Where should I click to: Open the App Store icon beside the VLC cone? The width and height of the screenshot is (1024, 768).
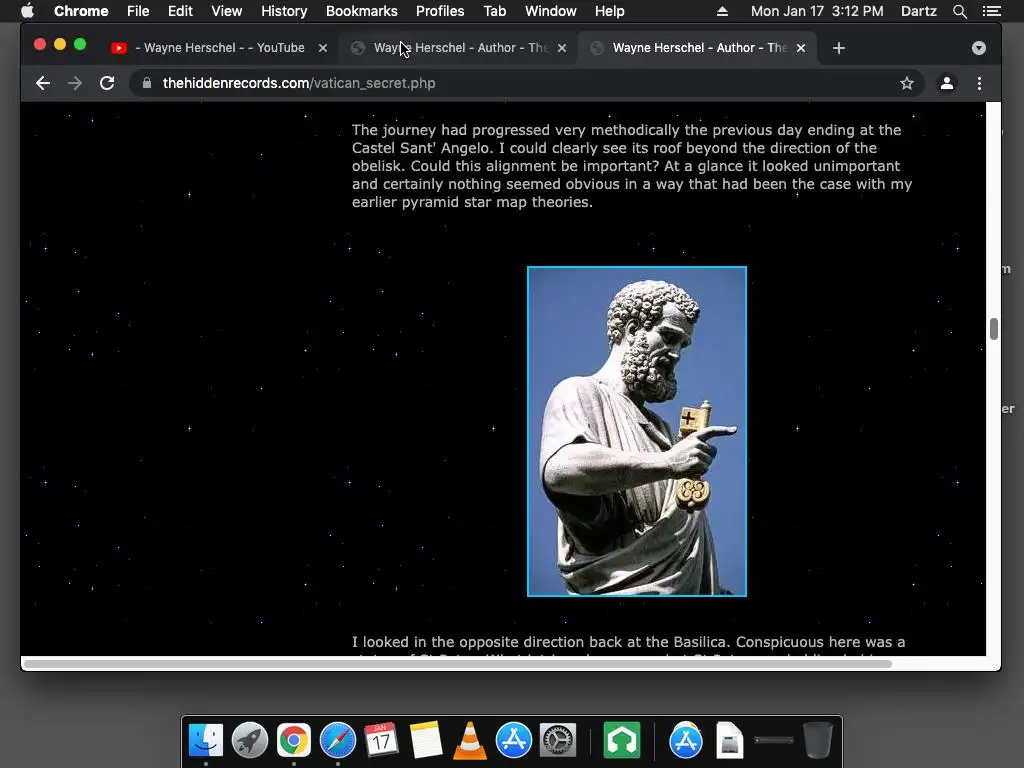click(x=514, y=740)
